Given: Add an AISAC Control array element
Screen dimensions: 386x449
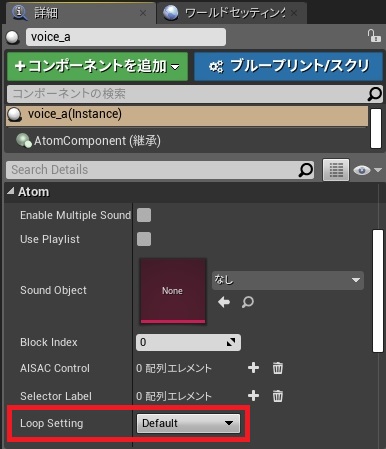Looking at the screenshot, I should (x=253, y=368).
